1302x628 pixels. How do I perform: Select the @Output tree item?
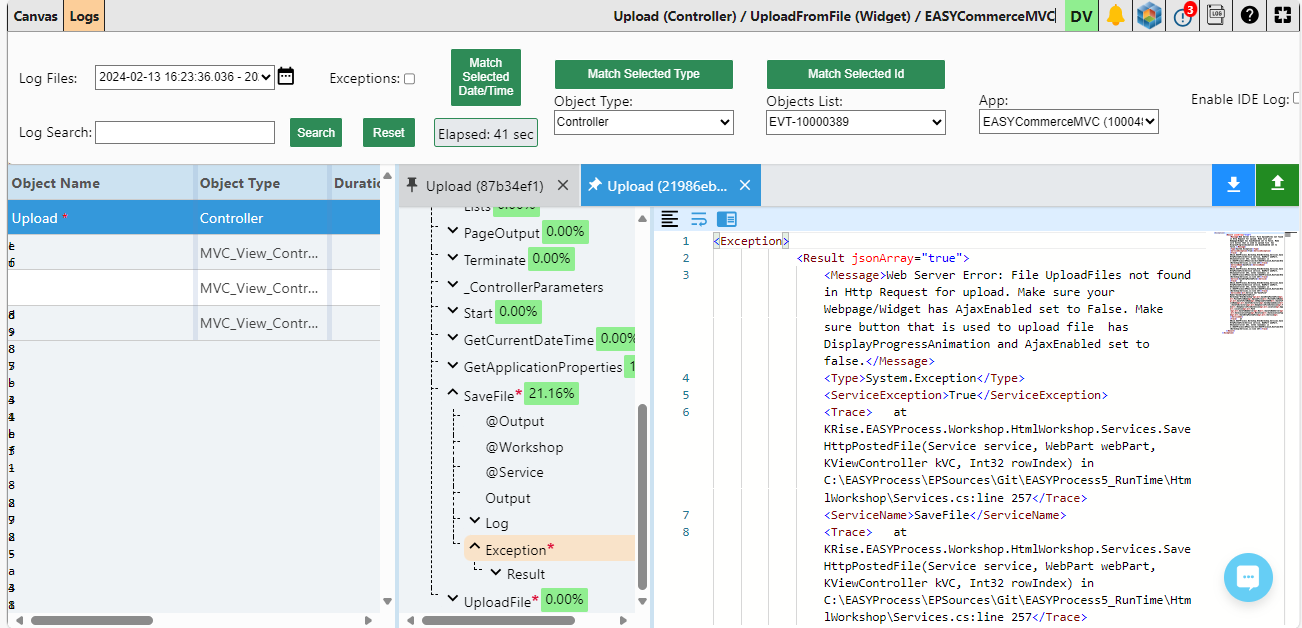pos(515,421)
